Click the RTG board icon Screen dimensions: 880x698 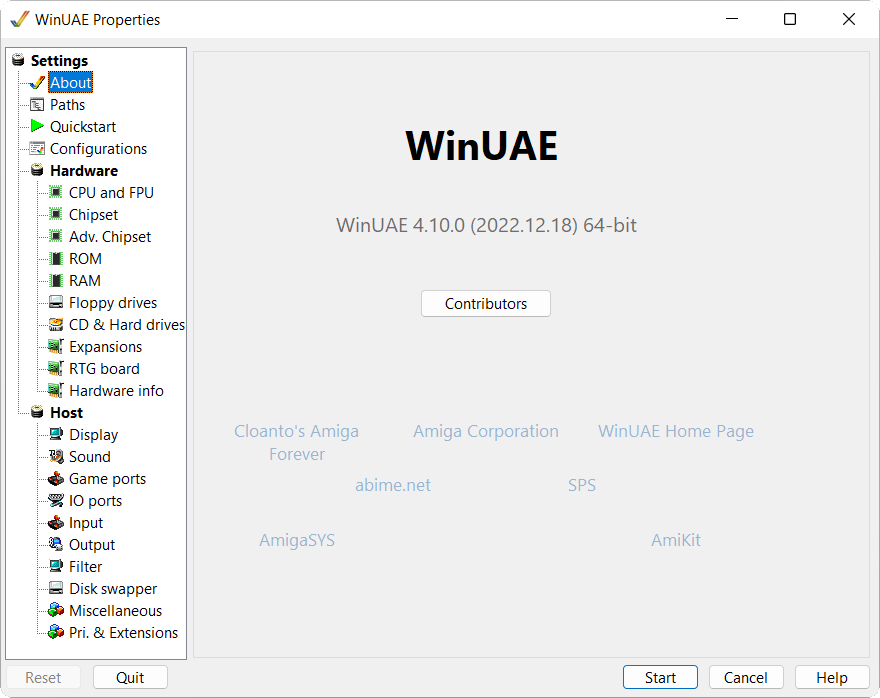[56, 369]
